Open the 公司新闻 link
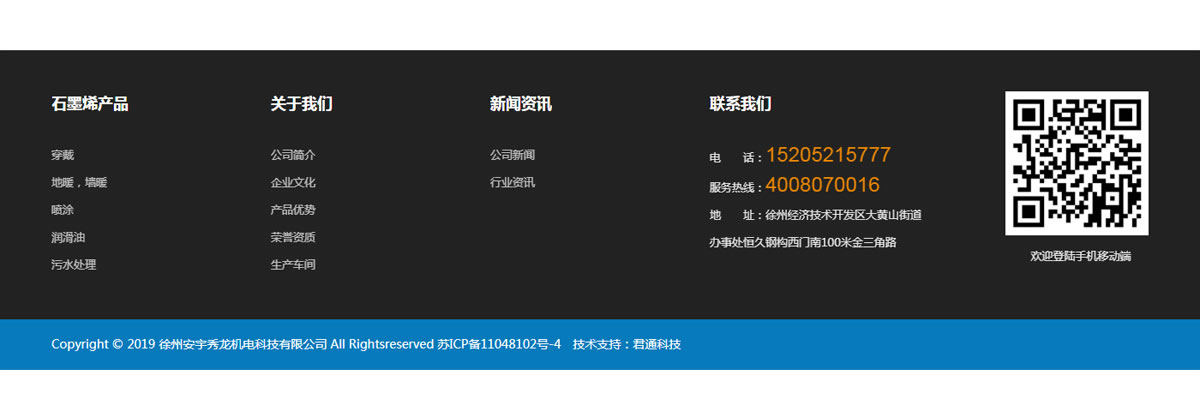The image size is (1200, 417). point(512,155)
